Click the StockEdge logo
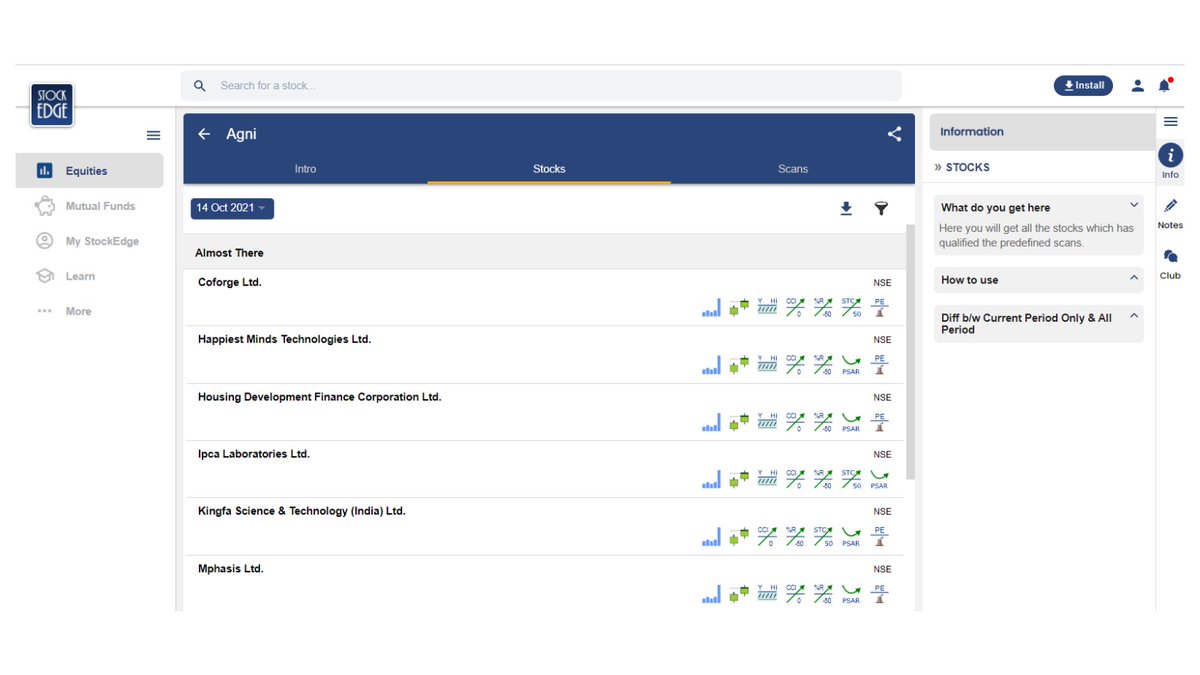Screen dimensions: 1200x675 (x=52, y=106)
